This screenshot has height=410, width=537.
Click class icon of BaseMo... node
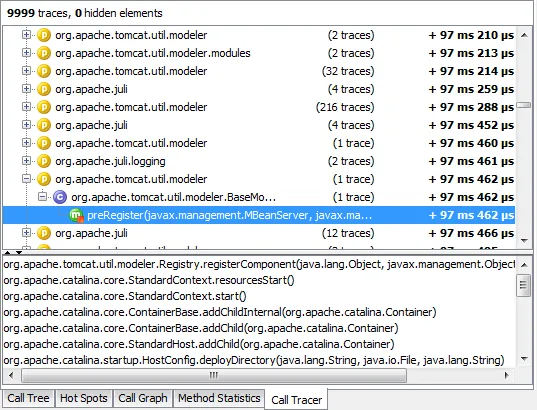(60, 197)
